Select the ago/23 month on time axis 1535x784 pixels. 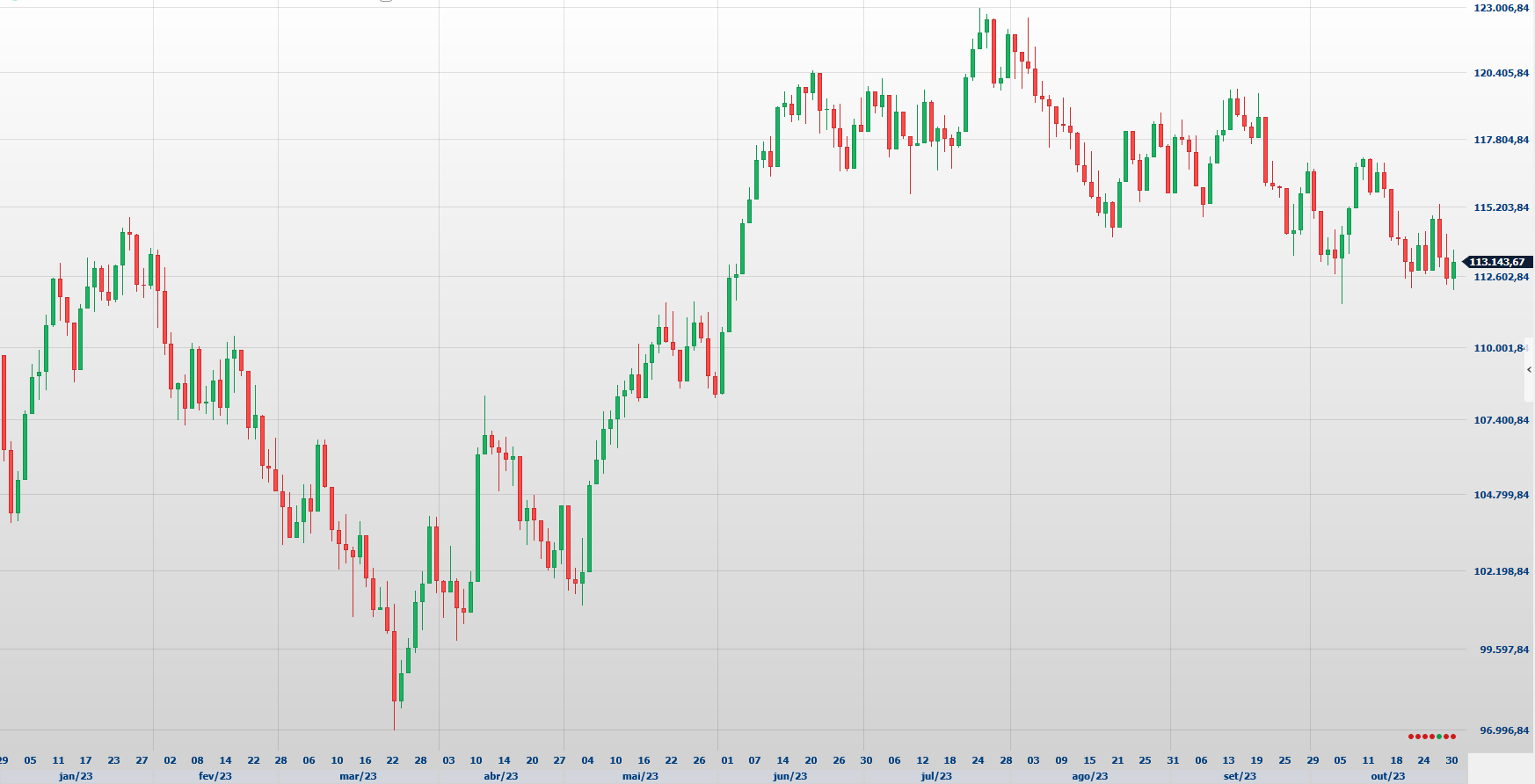(x=1089, y=776)
